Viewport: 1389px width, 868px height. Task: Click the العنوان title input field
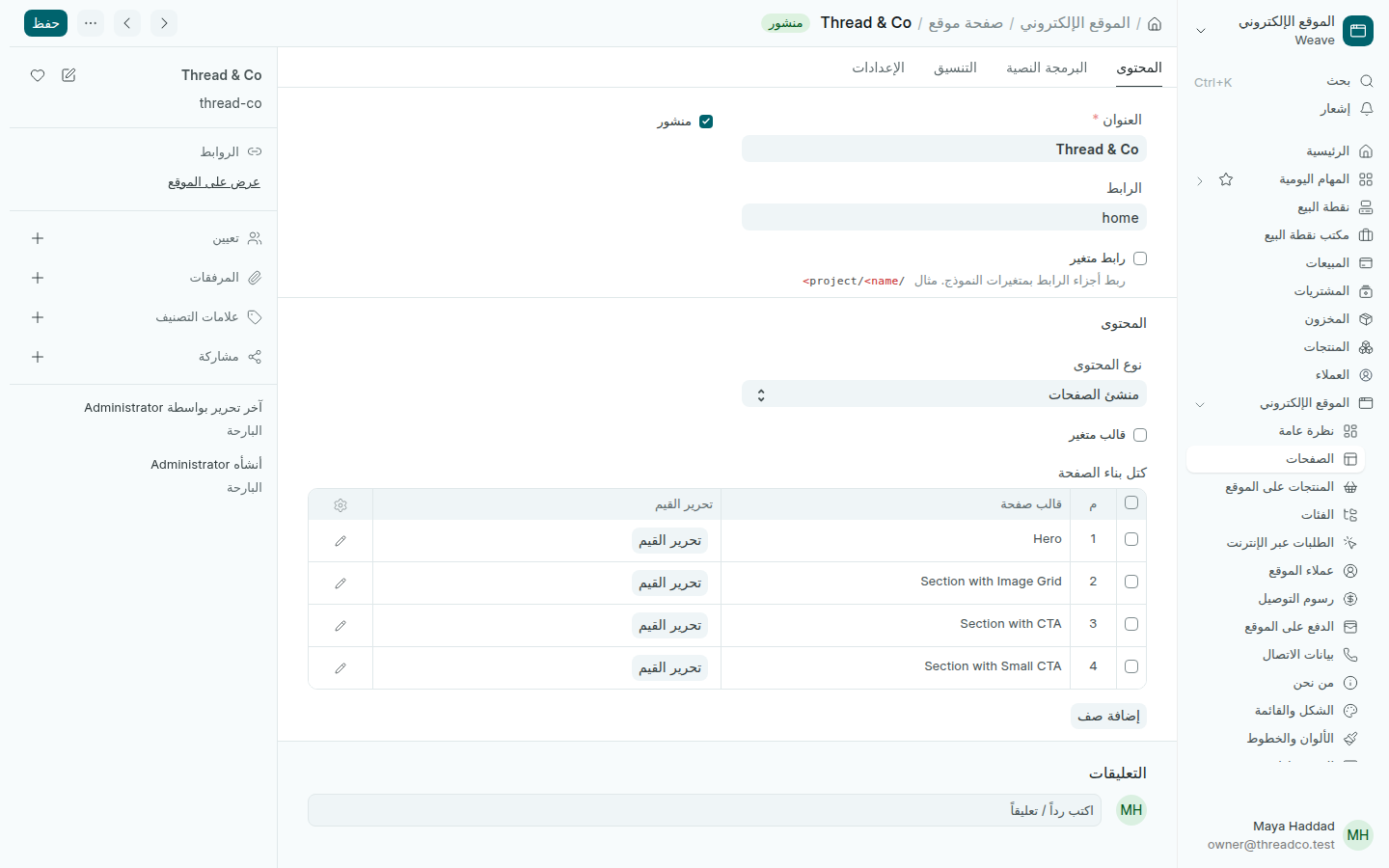click(944, 149)
